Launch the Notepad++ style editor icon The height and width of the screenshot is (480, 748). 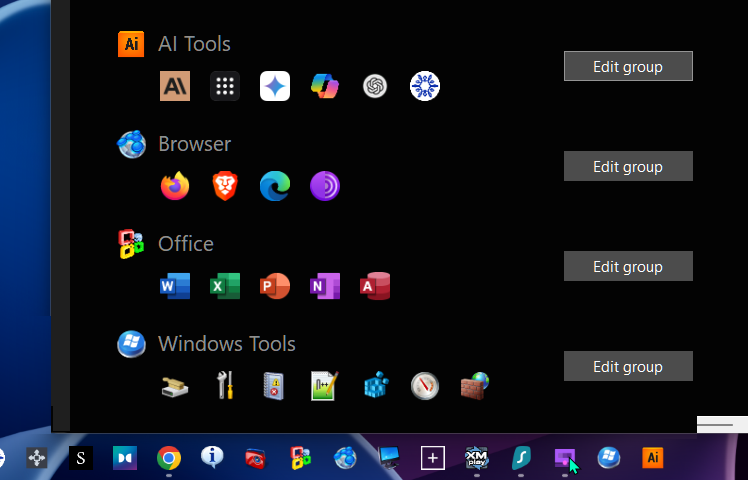click(325, 386)
